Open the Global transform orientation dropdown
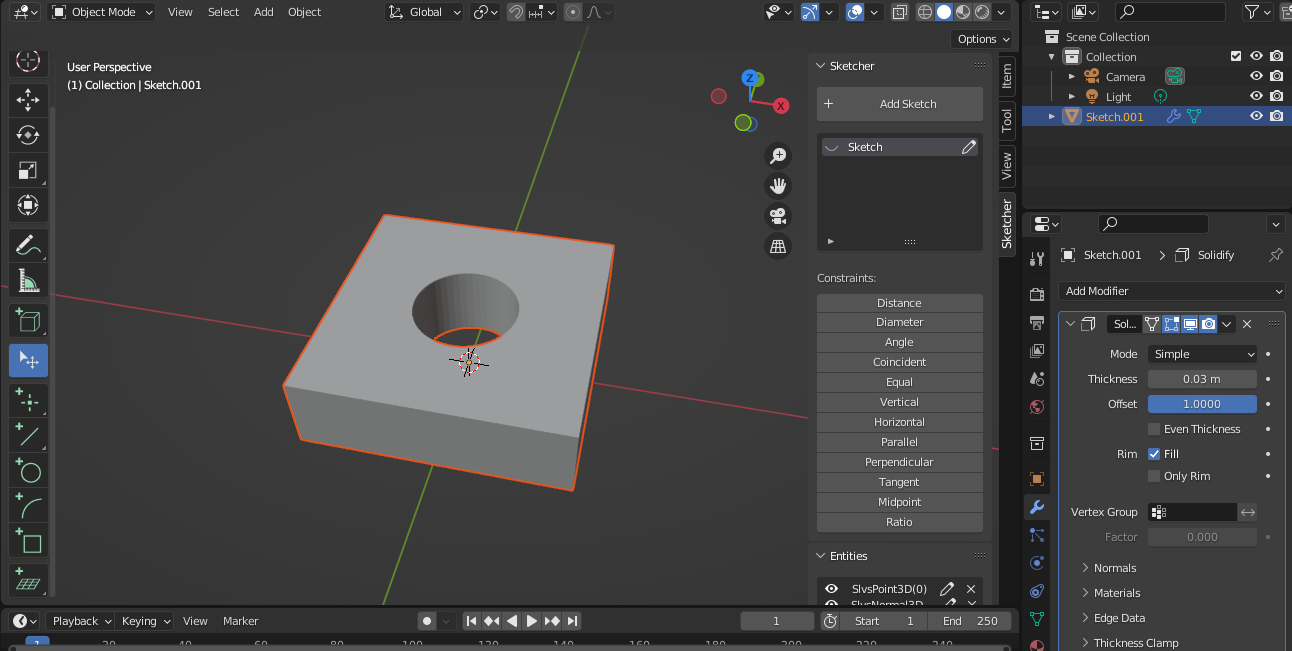Viewport: 1292px width, 651px height. pos(424,12)
